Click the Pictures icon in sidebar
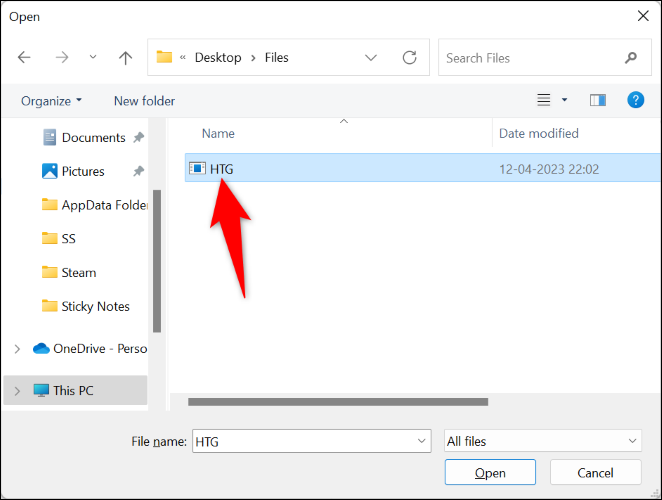 pyautogui.click(x=49, y=171)
